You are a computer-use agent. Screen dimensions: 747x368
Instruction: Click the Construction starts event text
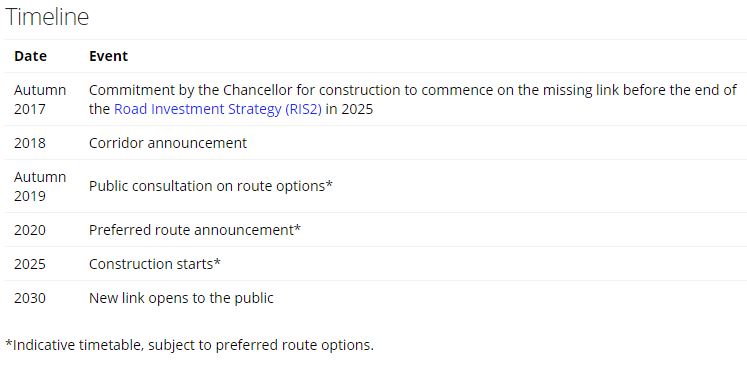[155, 264]
